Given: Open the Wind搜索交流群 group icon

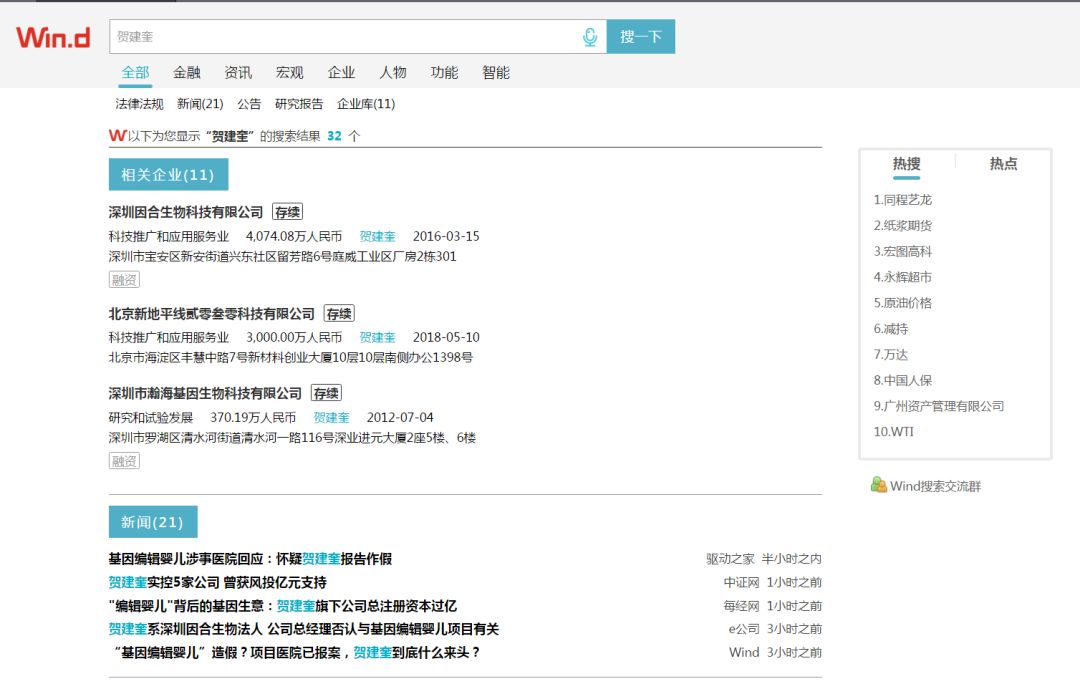Looking at the screenshot, I should 878,485.
